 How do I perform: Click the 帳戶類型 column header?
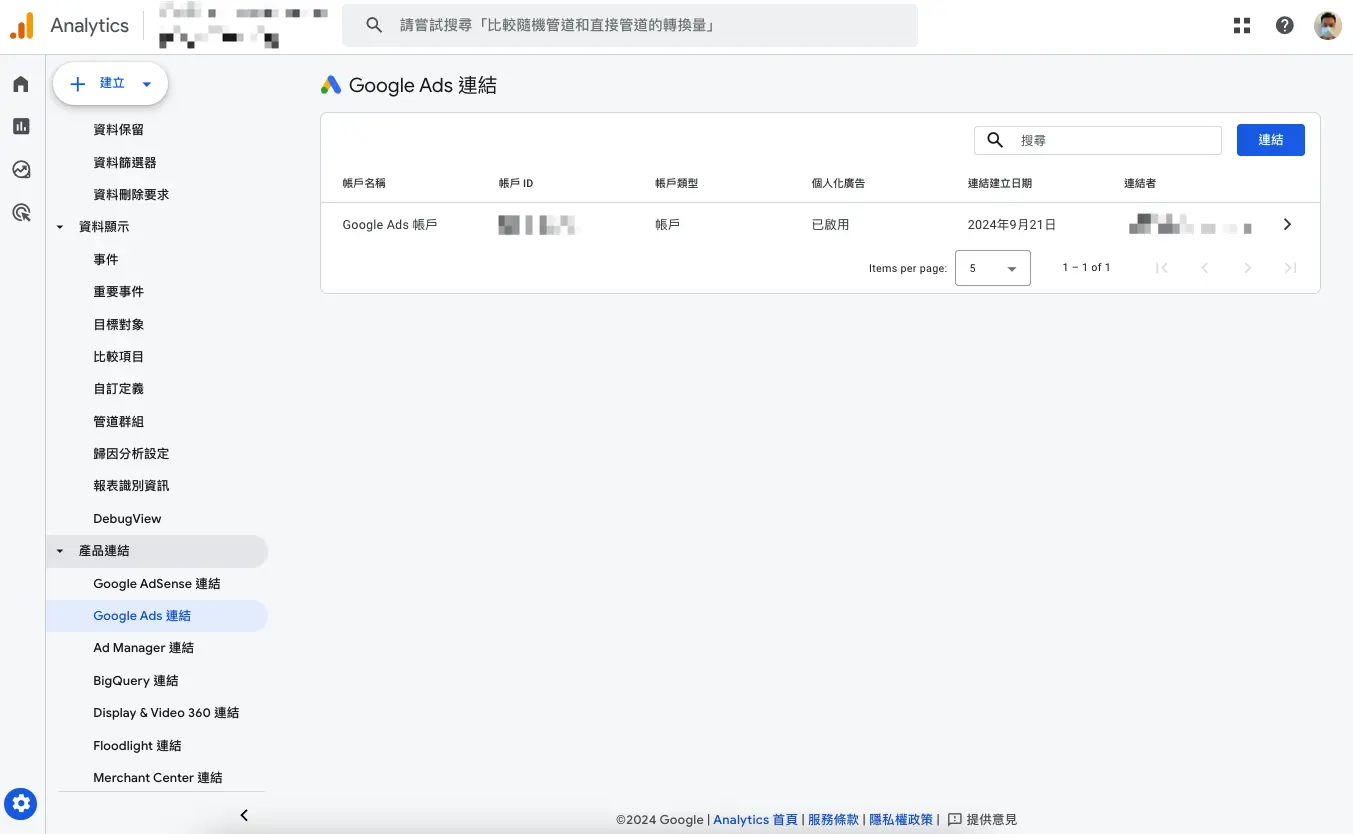point(676,184)
